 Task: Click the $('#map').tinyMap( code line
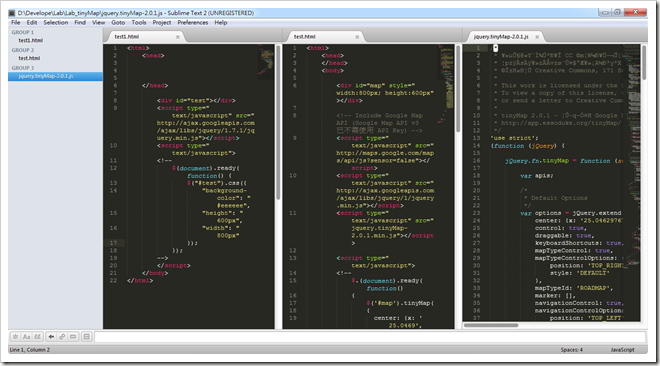(400, 303)
